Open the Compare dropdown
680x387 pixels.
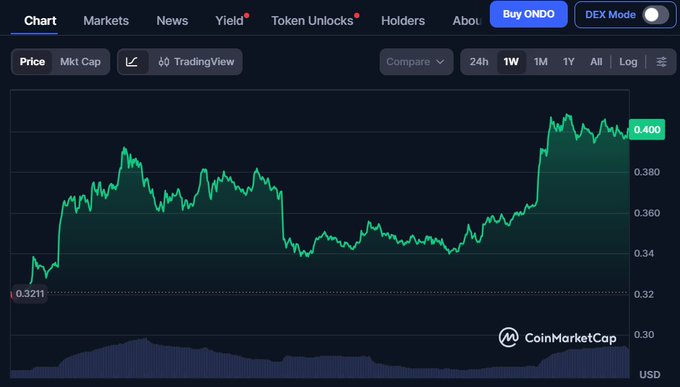click(x=416, y=62)
